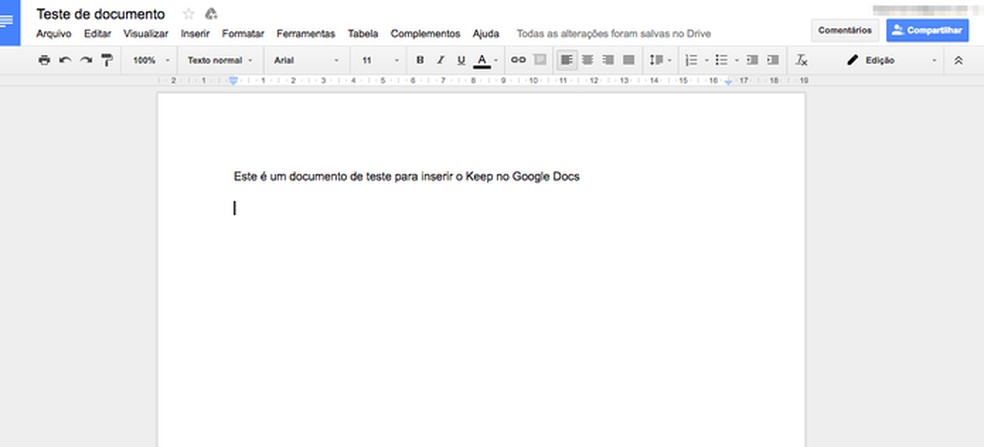The height and width of the screenshot is (447, 984).
Task: Apply a bulleted list
Action: 722,60
